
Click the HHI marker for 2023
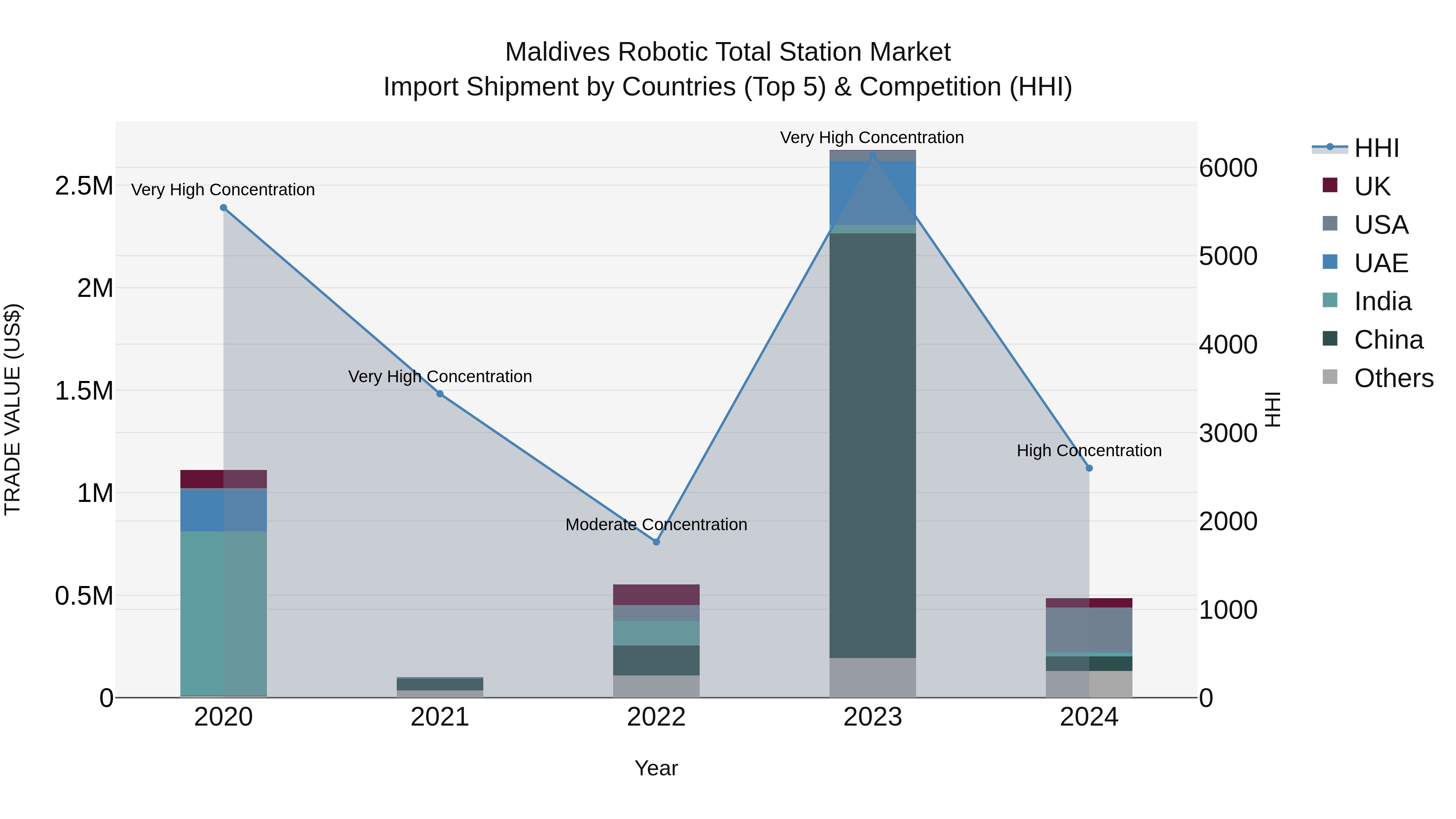(x=873, y=155)
